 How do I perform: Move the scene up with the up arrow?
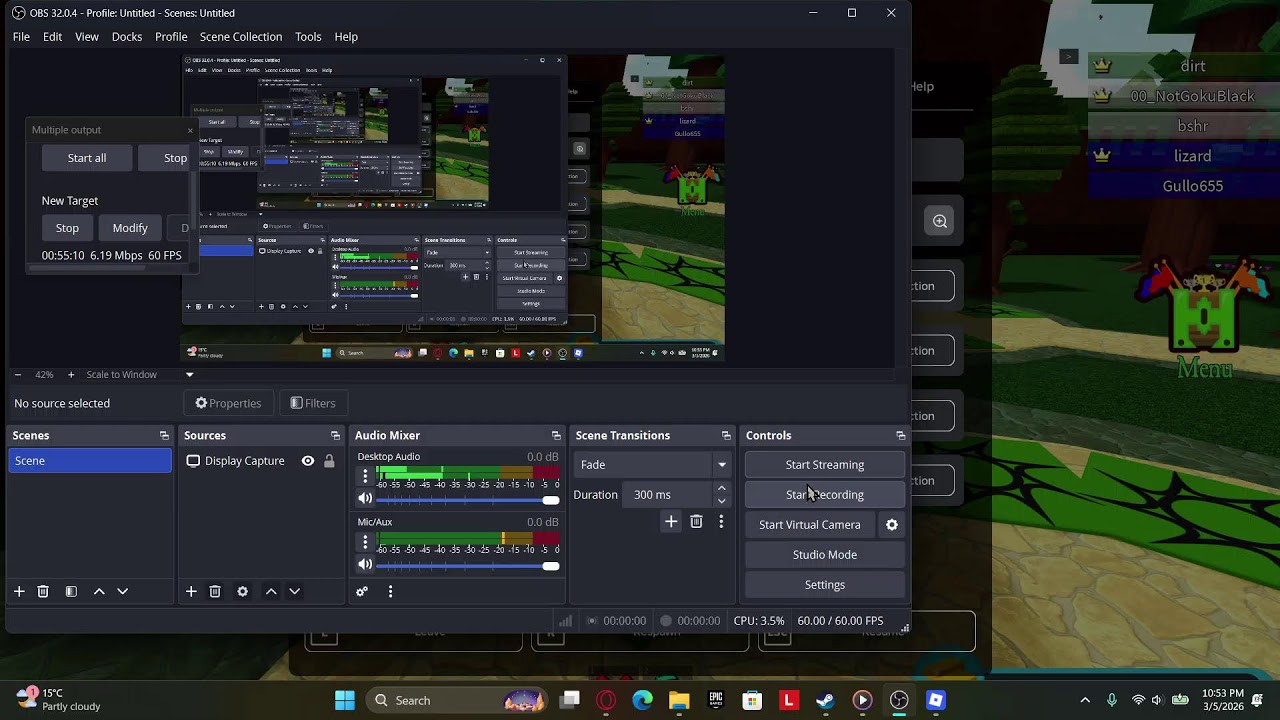click(x=99, y=591)
